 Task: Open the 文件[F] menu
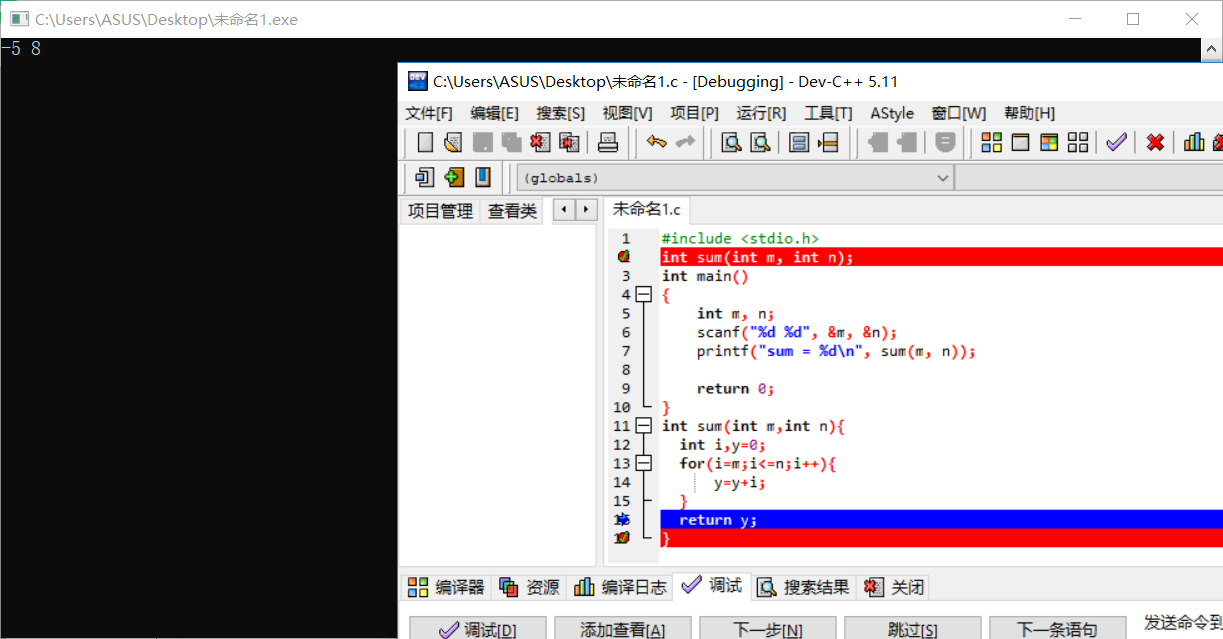tap(429, 113)
